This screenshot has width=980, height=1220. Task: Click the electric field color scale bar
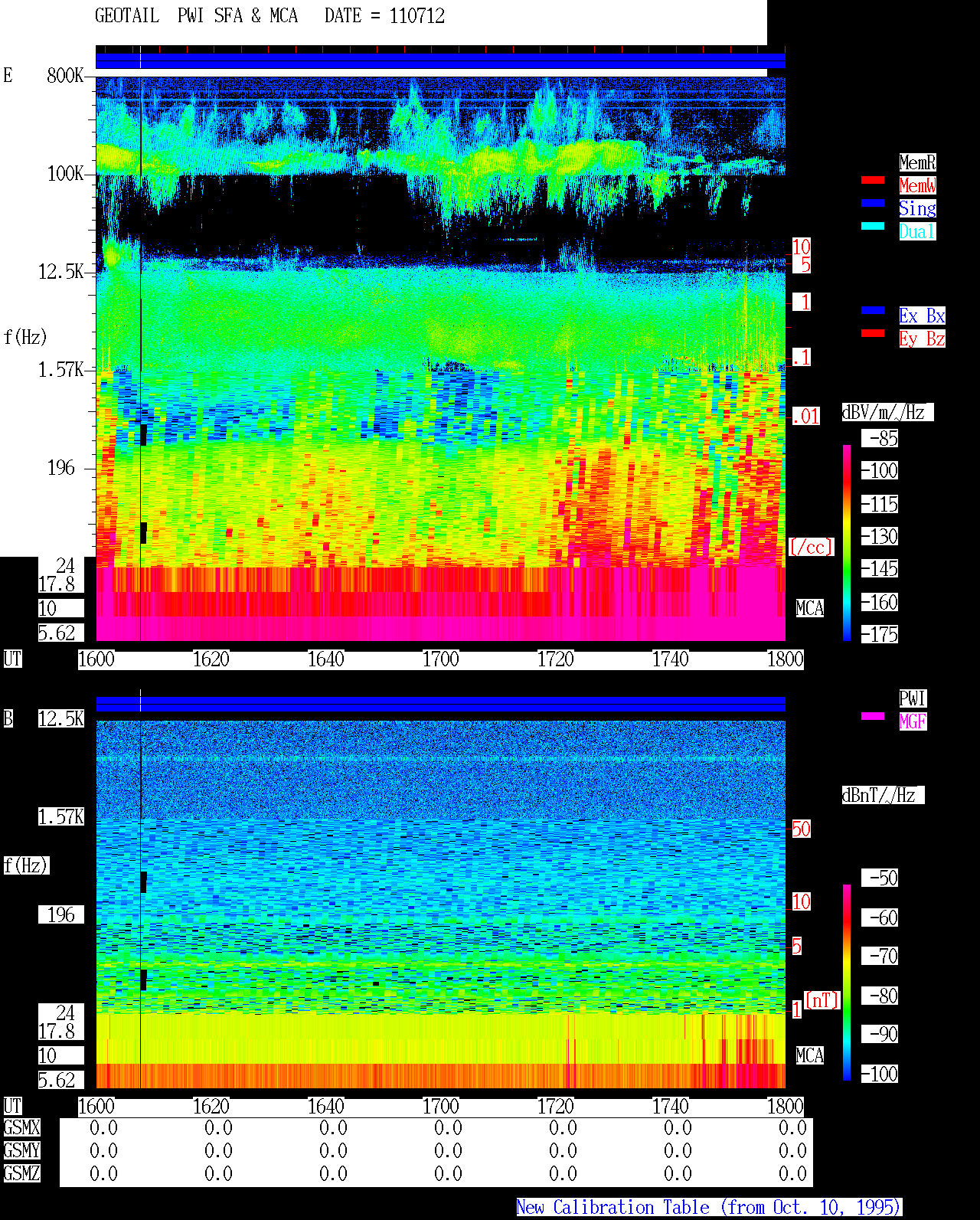coord(847,542)
